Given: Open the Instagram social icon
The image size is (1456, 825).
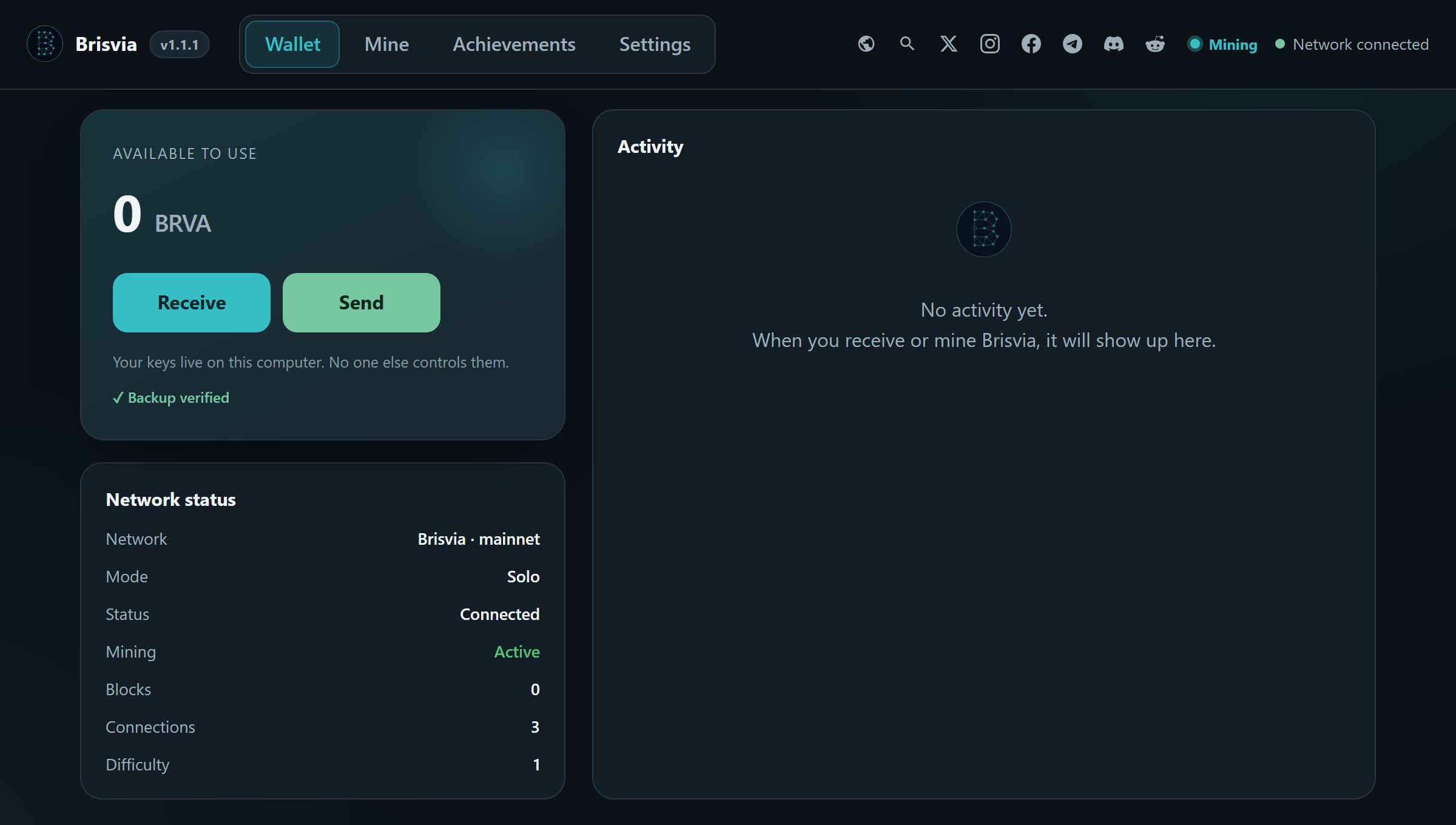Looking at the screenshot, I should 990,44.
